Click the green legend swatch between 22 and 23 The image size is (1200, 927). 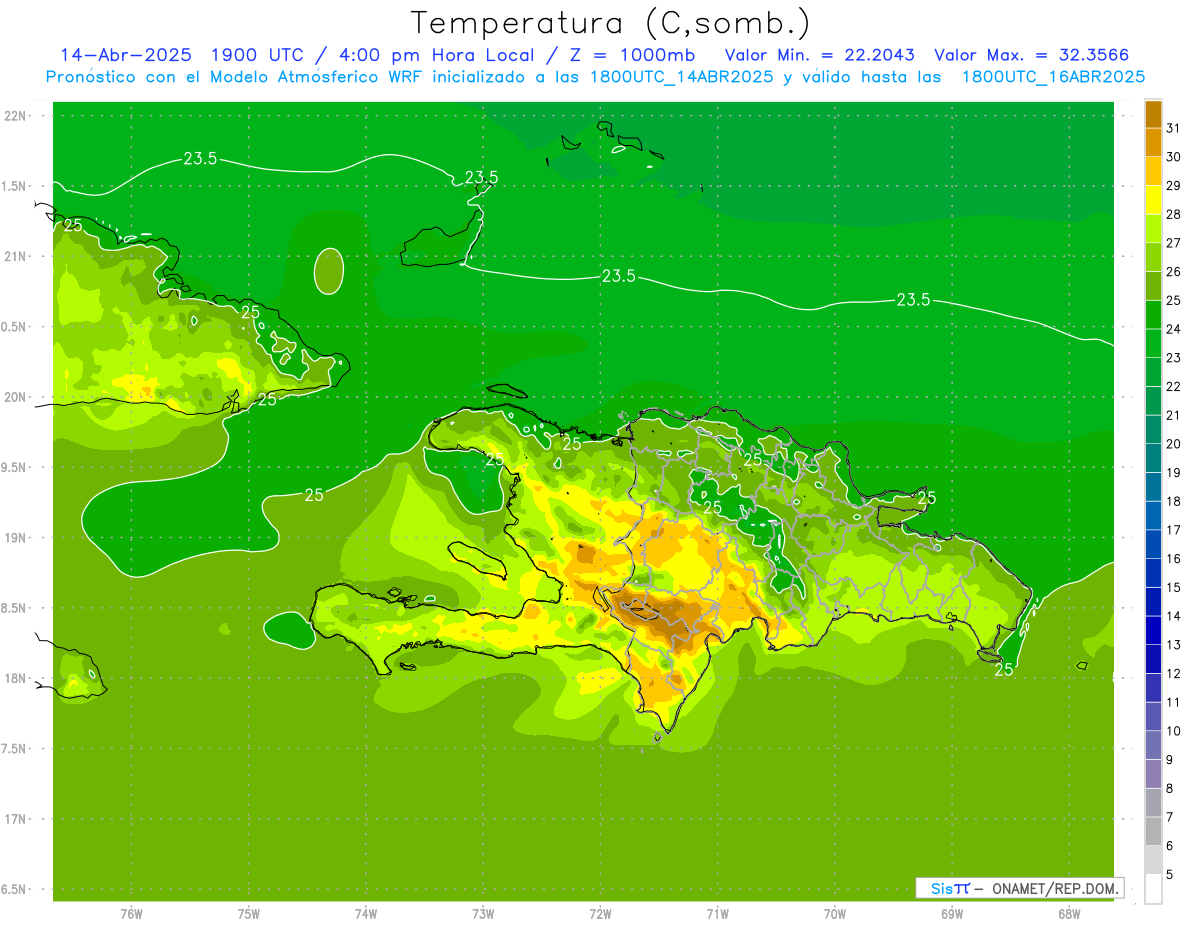tap(1153, 372)
